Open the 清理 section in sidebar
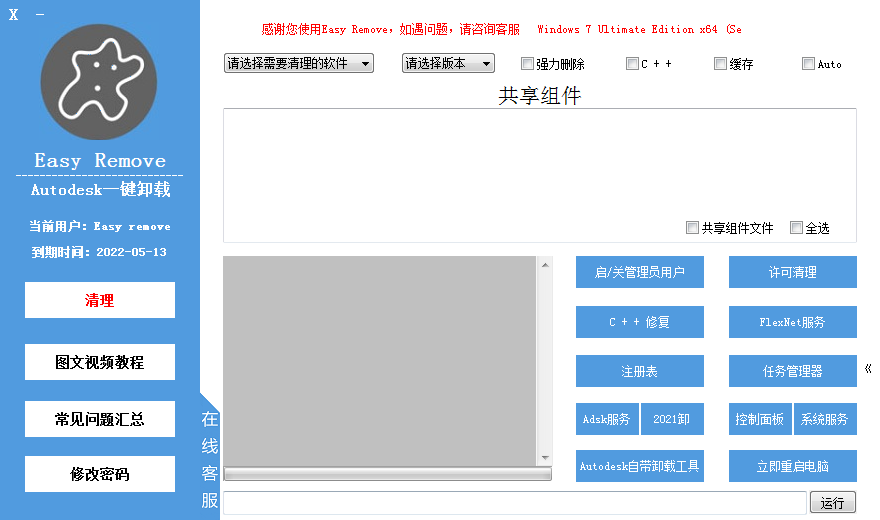Viewport: 880px width, 520px height. click(x=100, y=300)
